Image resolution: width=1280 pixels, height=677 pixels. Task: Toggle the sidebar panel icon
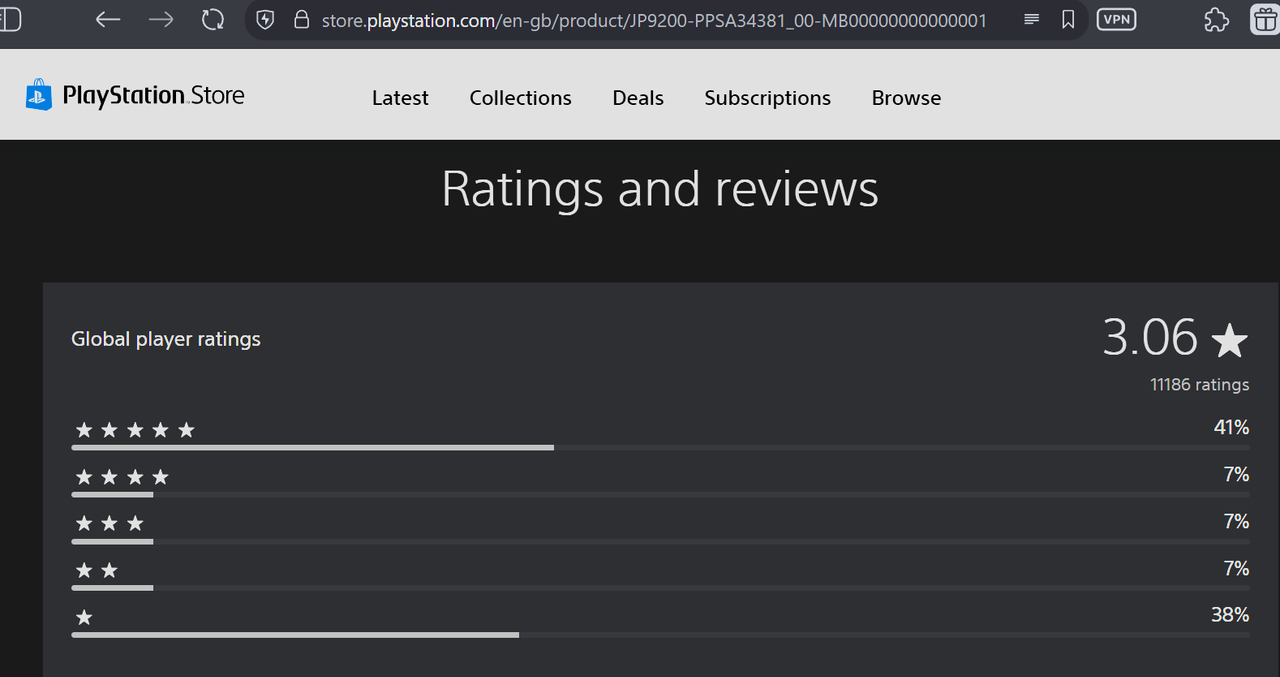click(10, 19)
